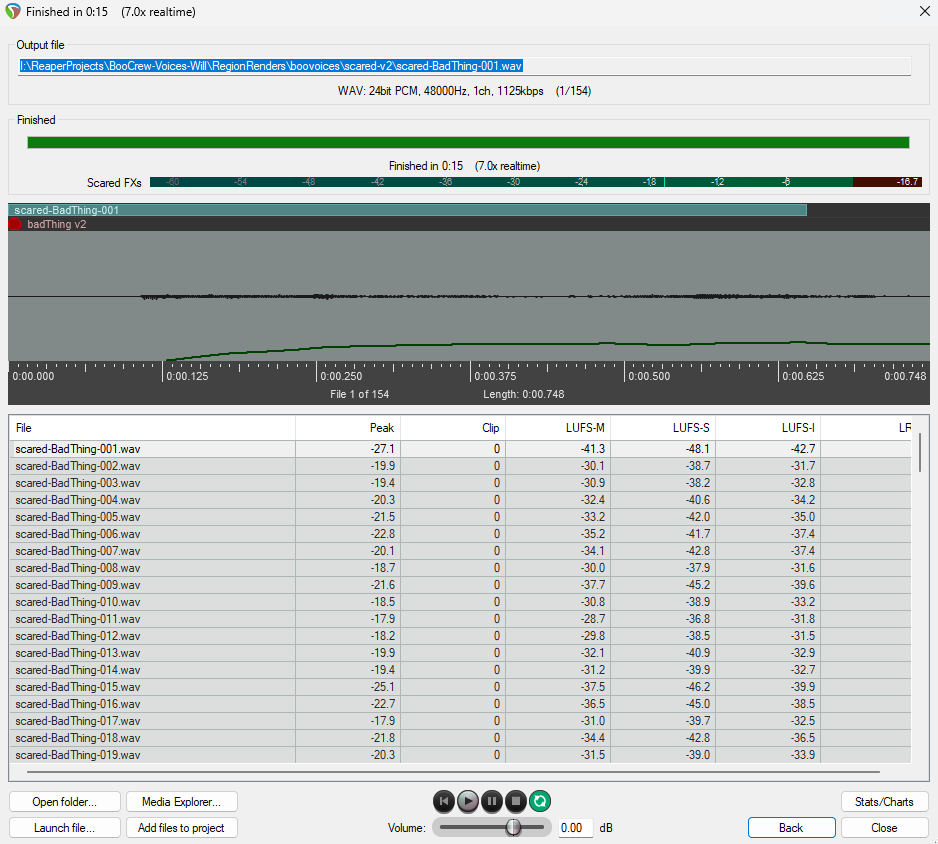Click the red badThing v2 track dot
The width and height of the screenshot is (938, 844).
(x=15, y=224)
